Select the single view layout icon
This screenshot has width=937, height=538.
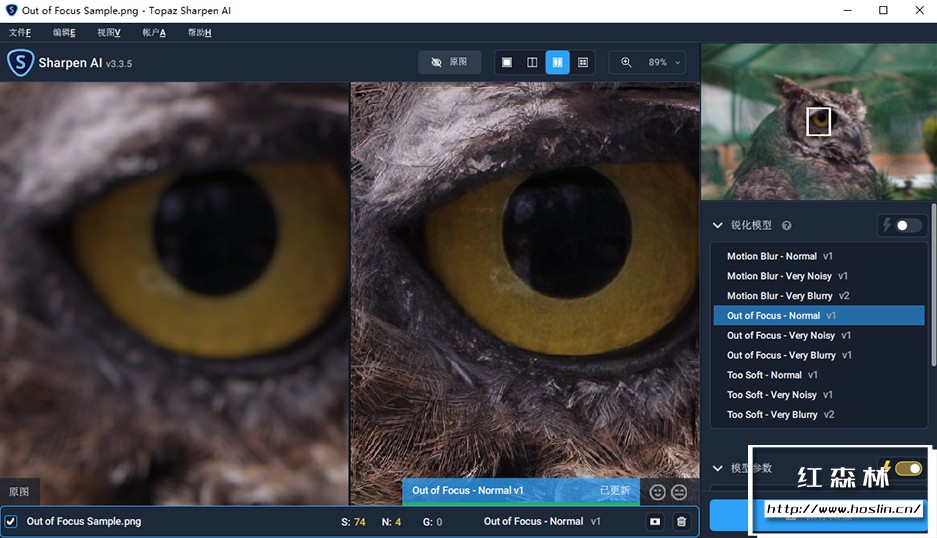pyautogui.click(x=507, y=62)
